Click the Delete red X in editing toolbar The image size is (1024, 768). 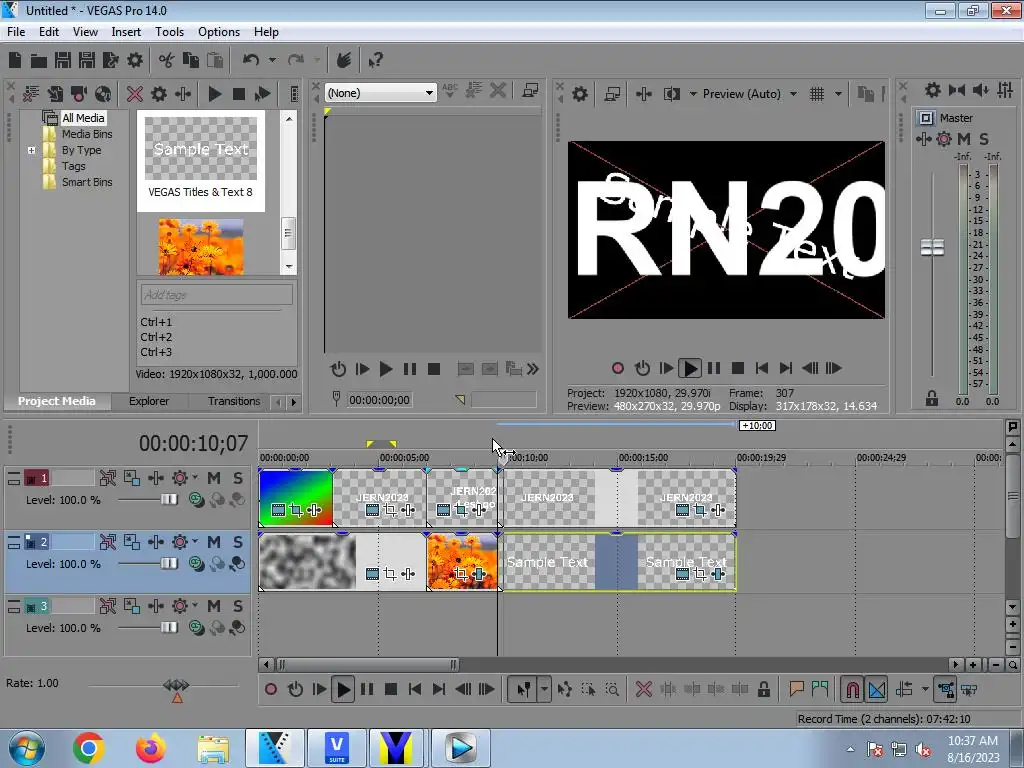click(x=643, y=689)
